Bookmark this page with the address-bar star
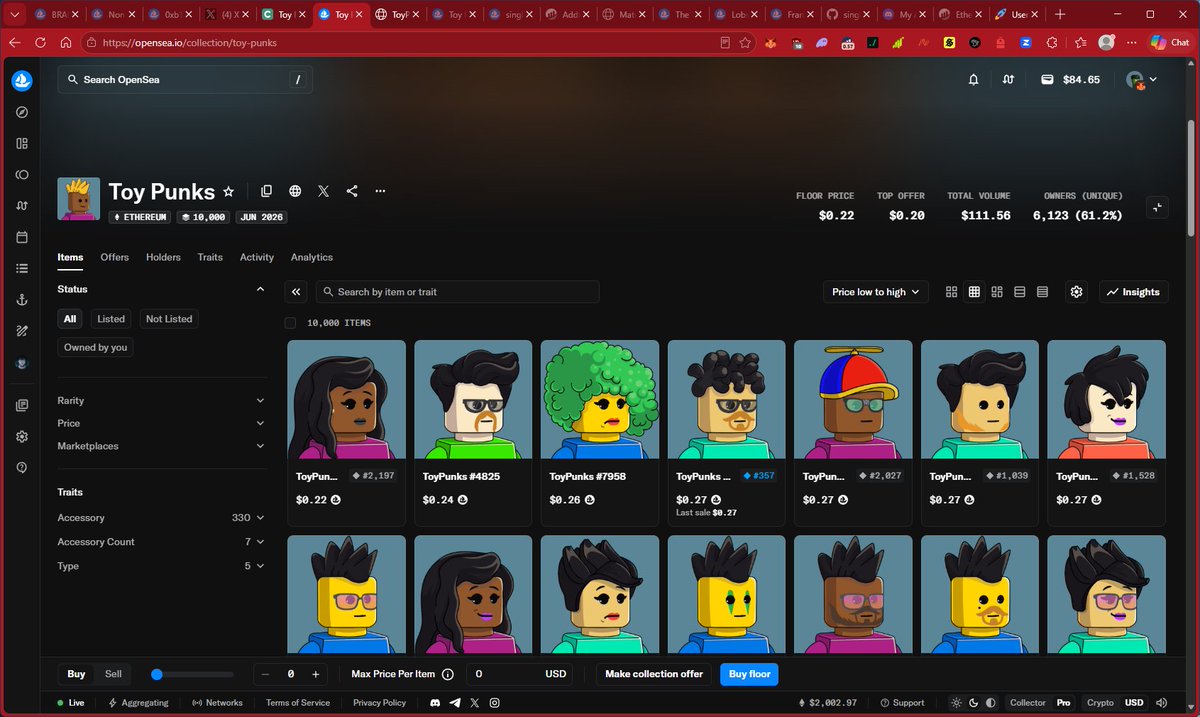Image resolution: width=1200 pixels, height=717 pixels. click(745, 43)
